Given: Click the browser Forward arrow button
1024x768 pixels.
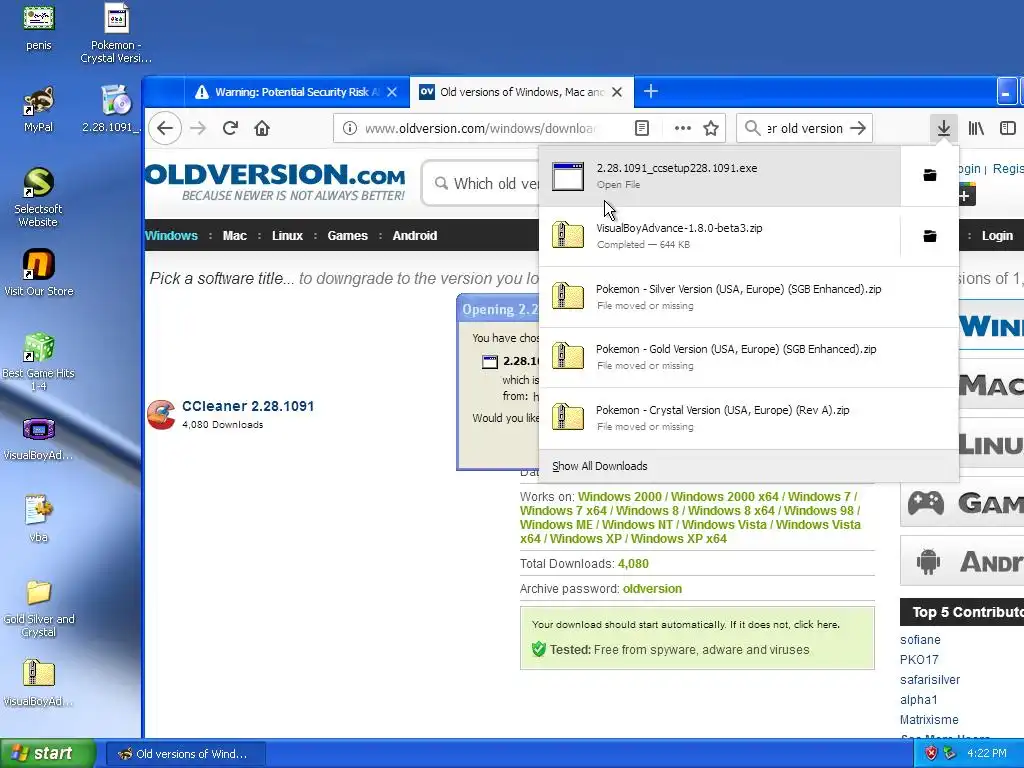Looking at the screenshot, I should (198, 128).
